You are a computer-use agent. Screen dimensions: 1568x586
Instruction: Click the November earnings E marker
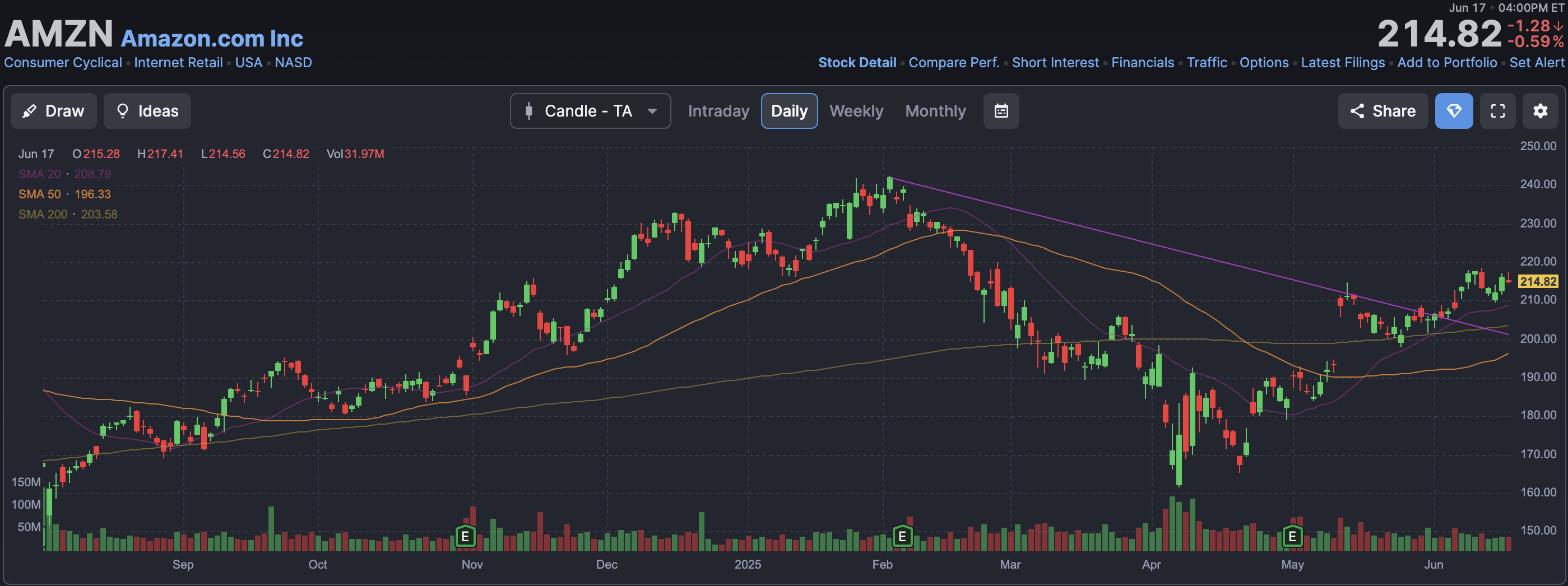(x=465, y=536)
